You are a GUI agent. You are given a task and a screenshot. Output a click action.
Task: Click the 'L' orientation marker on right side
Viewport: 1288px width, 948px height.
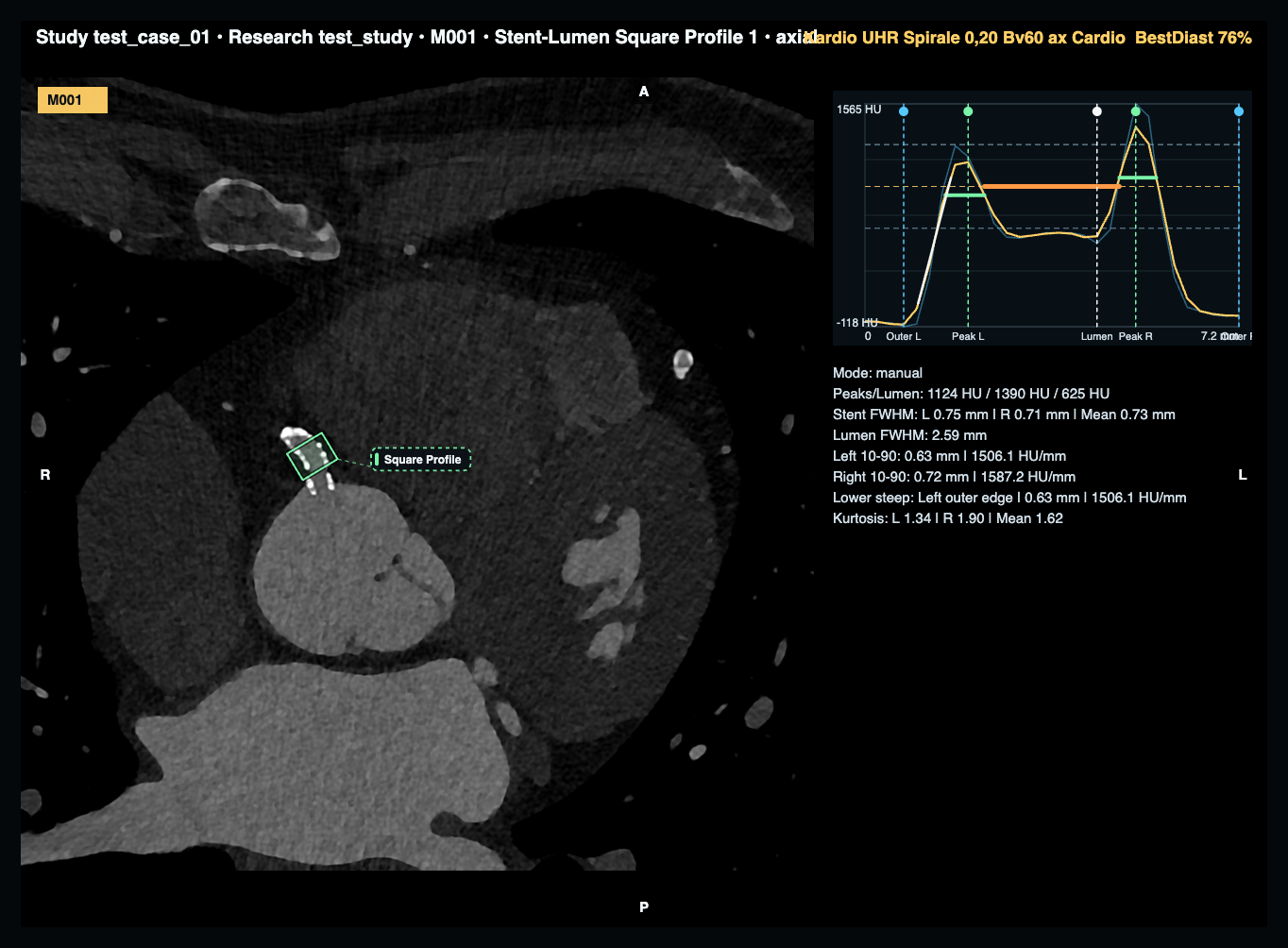pyautogui.click(x=1243, y=475)
